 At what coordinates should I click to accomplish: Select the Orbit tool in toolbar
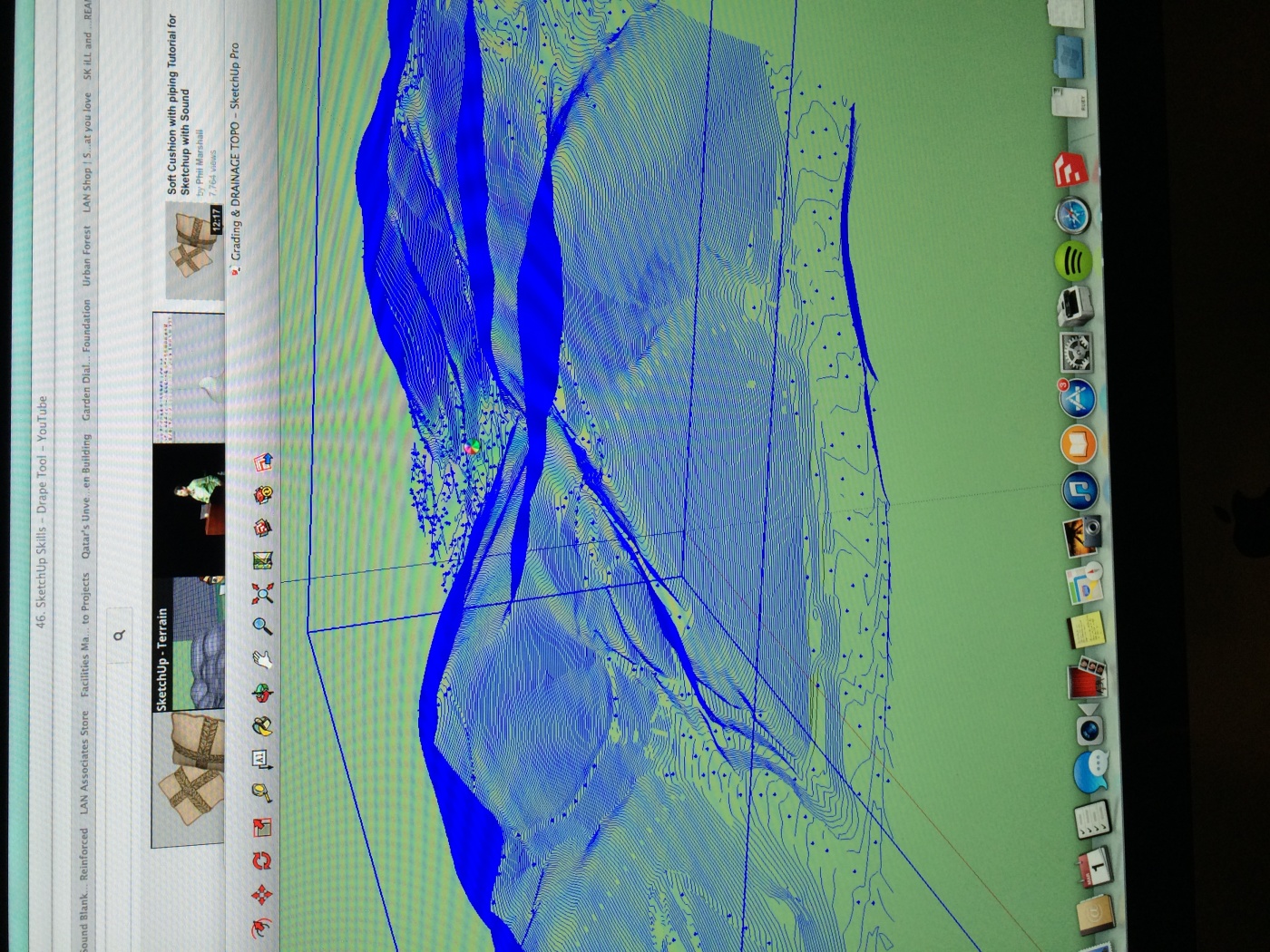pos(263,695)
